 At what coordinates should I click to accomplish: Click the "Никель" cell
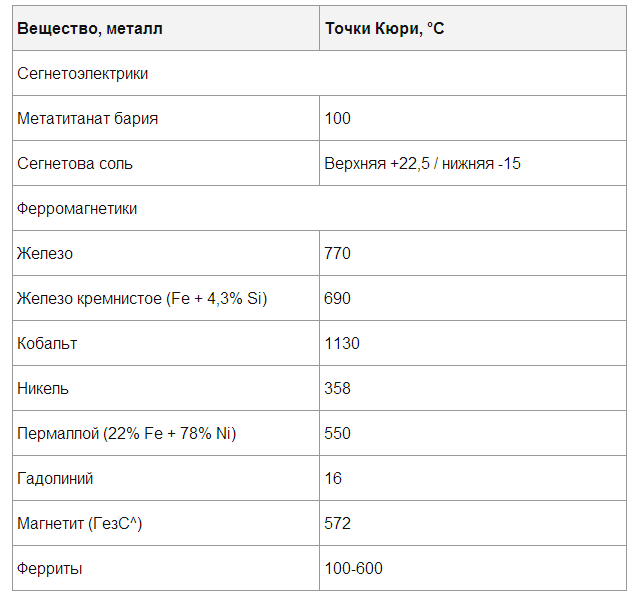[x=43, y=389]
